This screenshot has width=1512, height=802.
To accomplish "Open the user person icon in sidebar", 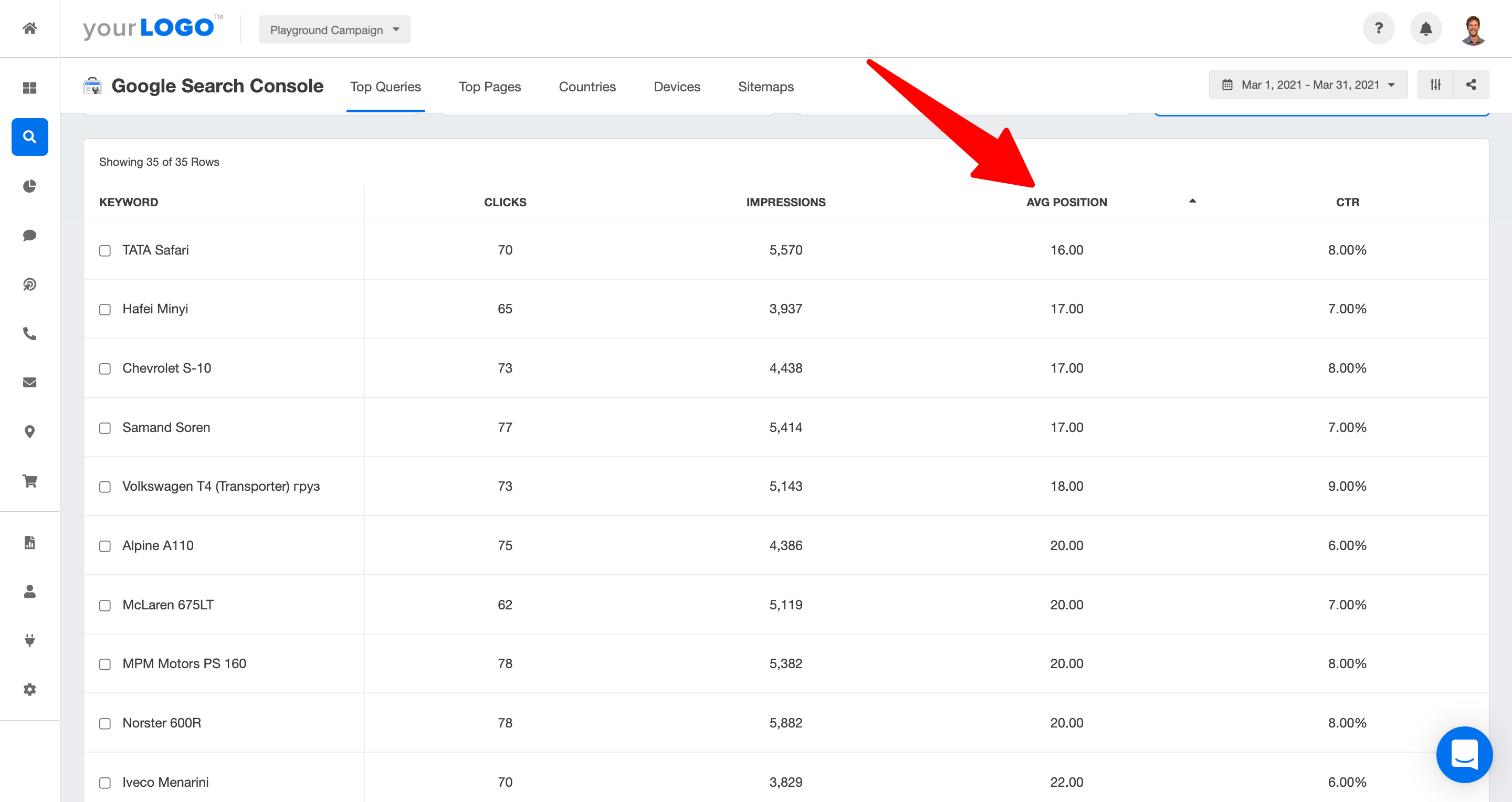I will coord(30,592).
